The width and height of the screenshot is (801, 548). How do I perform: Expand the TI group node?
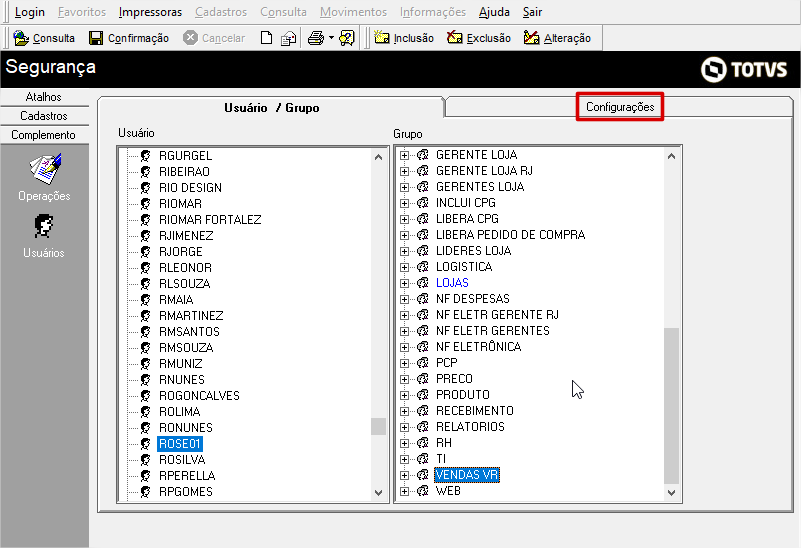(x=405, y=459)
